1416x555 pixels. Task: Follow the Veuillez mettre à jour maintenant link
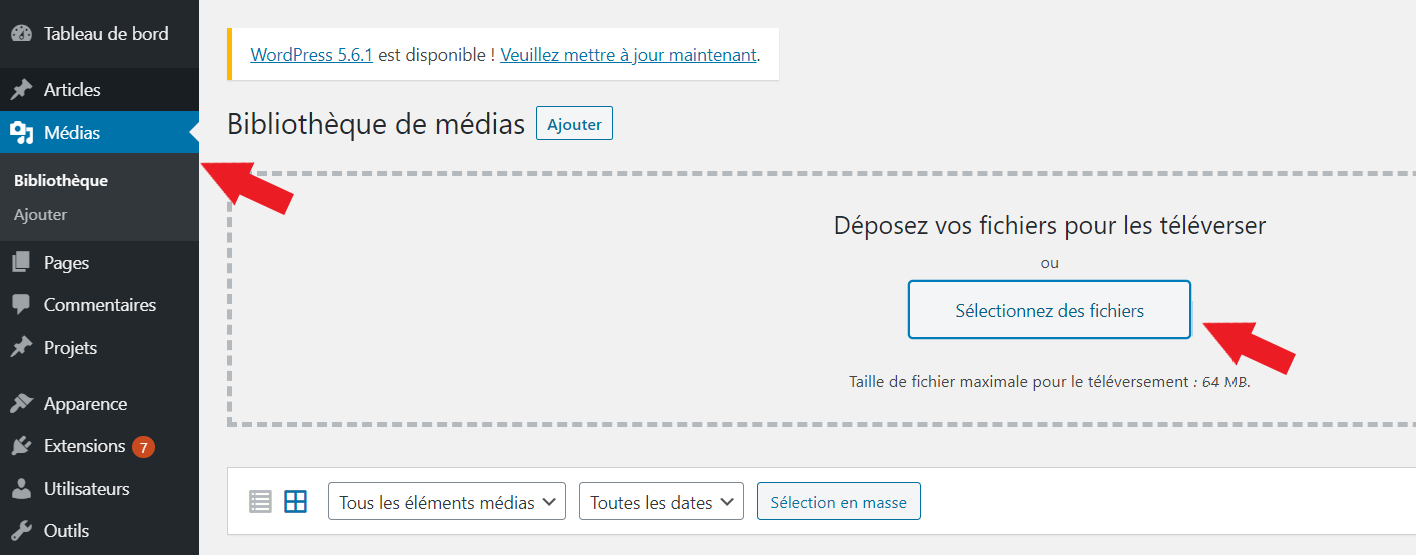[628, 55]
